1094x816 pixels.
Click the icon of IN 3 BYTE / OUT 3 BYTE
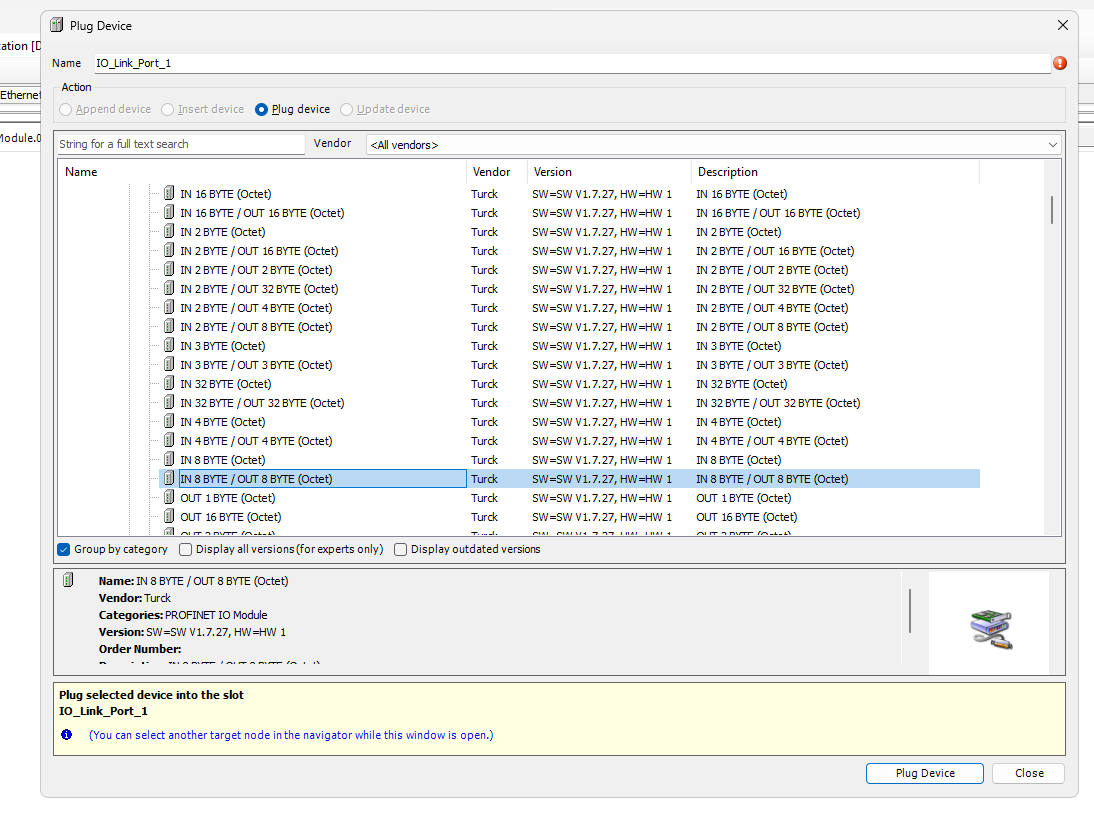tap(169, 364)
